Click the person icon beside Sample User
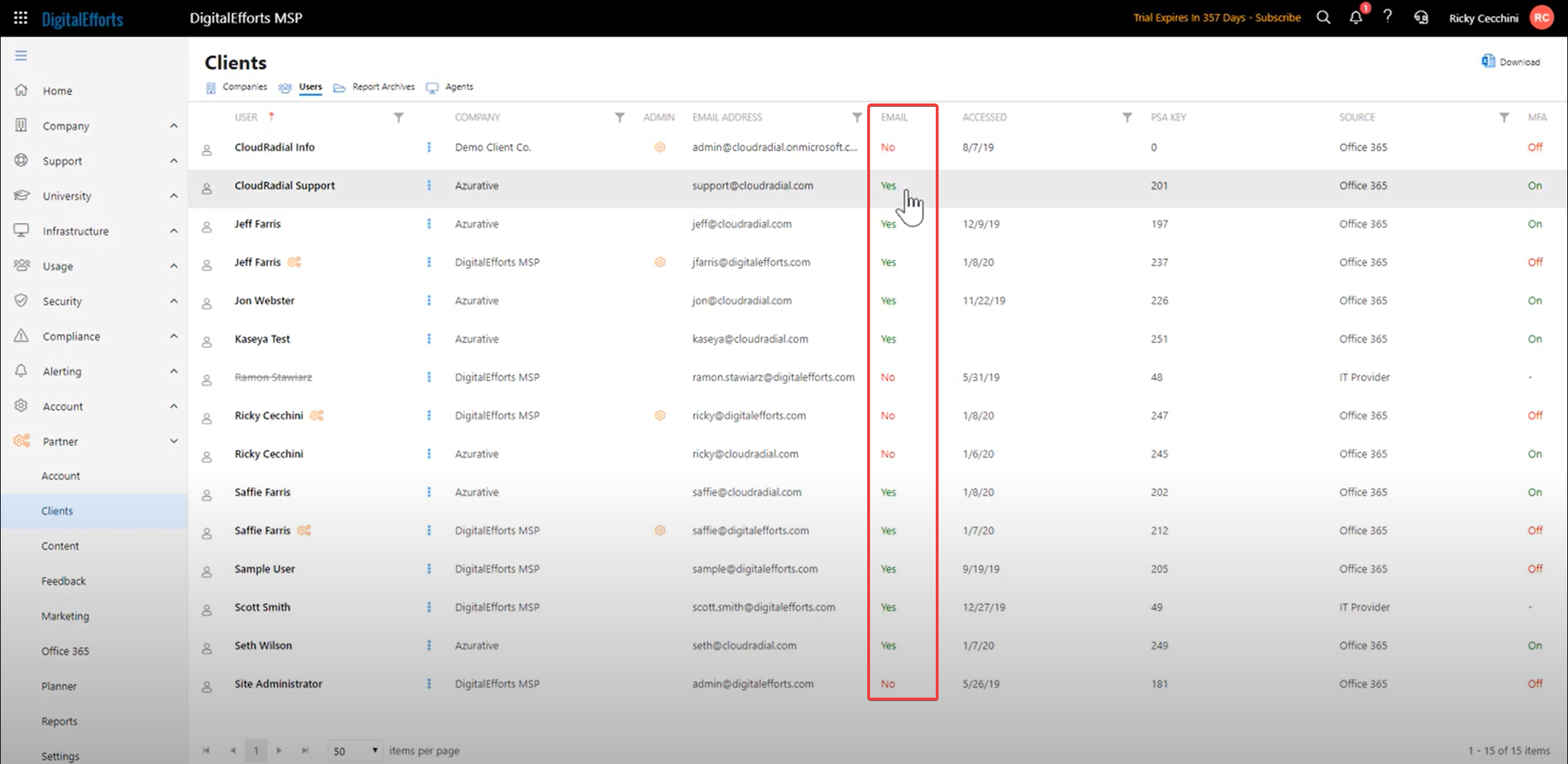Viewport: 1568px width, 764px height. pos(207,572)
